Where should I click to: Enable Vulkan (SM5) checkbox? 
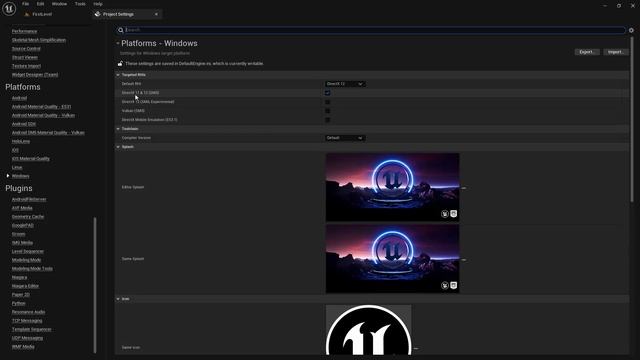[327, 111]
